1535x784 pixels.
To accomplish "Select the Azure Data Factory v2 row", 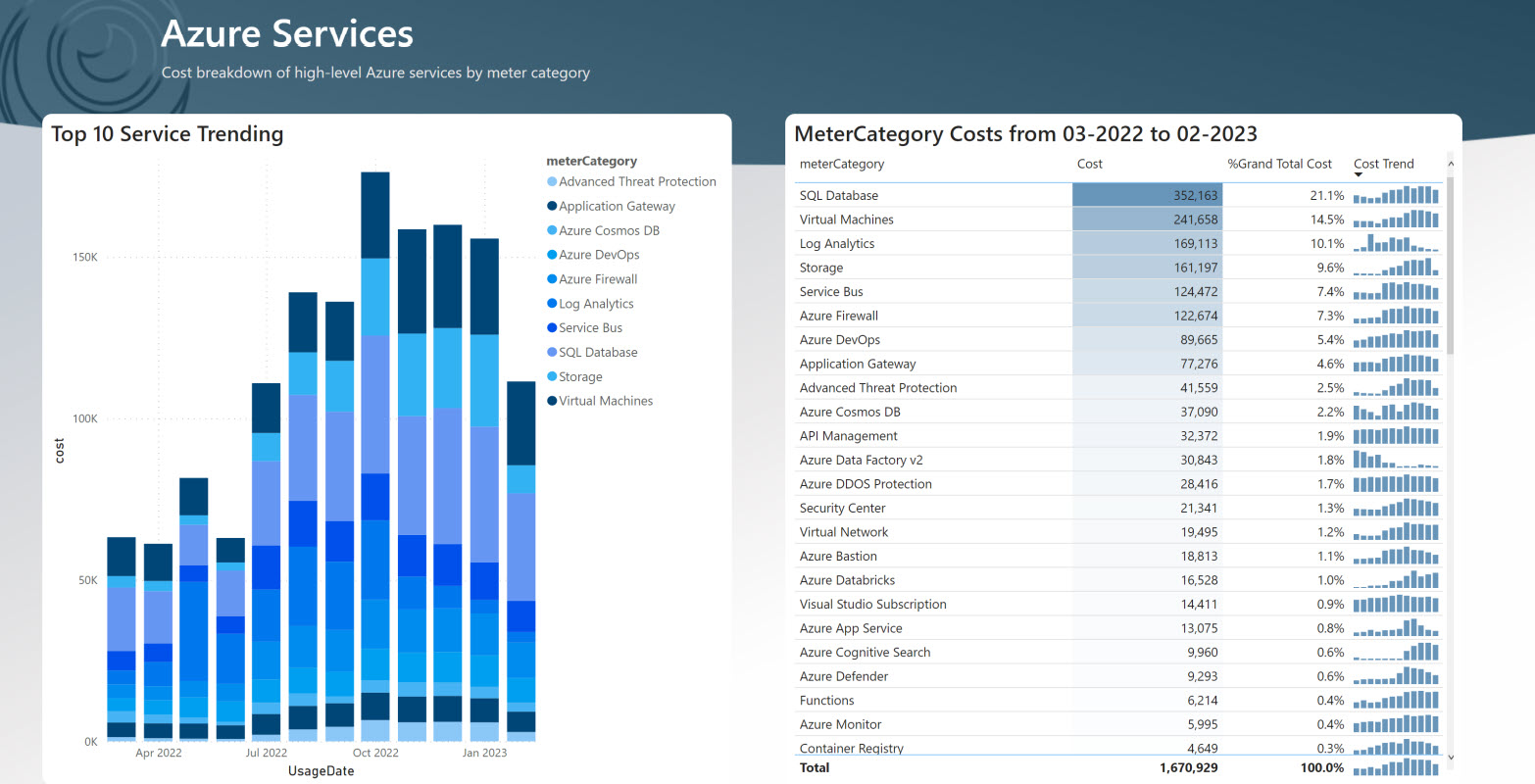I will pyautogui.click(x=1118, y=461).
